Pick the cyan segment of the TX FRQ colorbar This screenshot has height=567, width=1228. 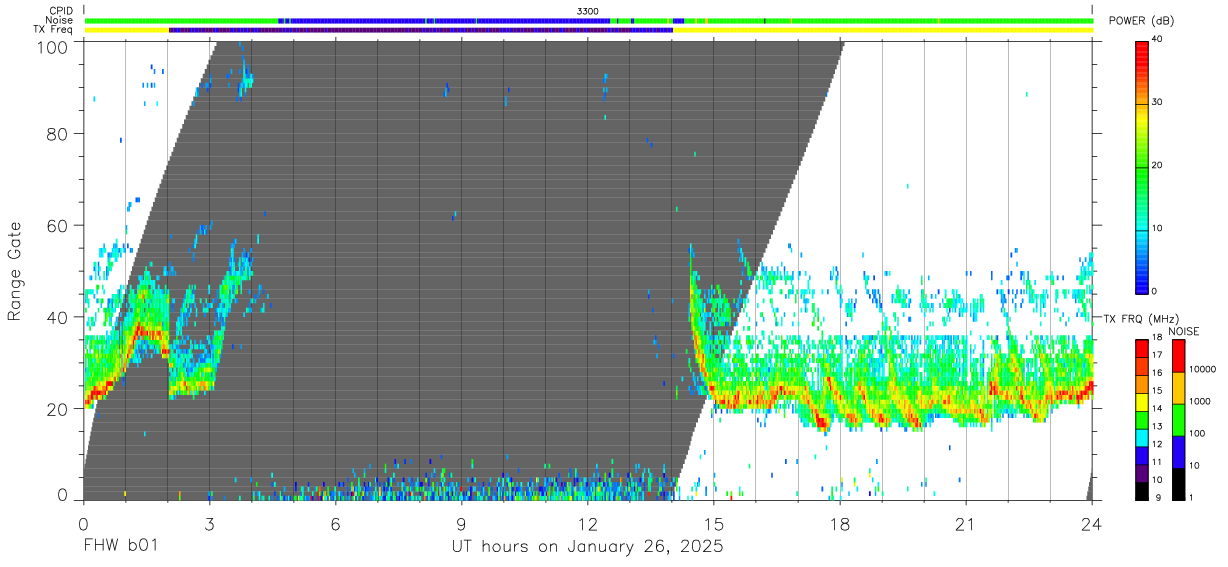pos(1141,438)
